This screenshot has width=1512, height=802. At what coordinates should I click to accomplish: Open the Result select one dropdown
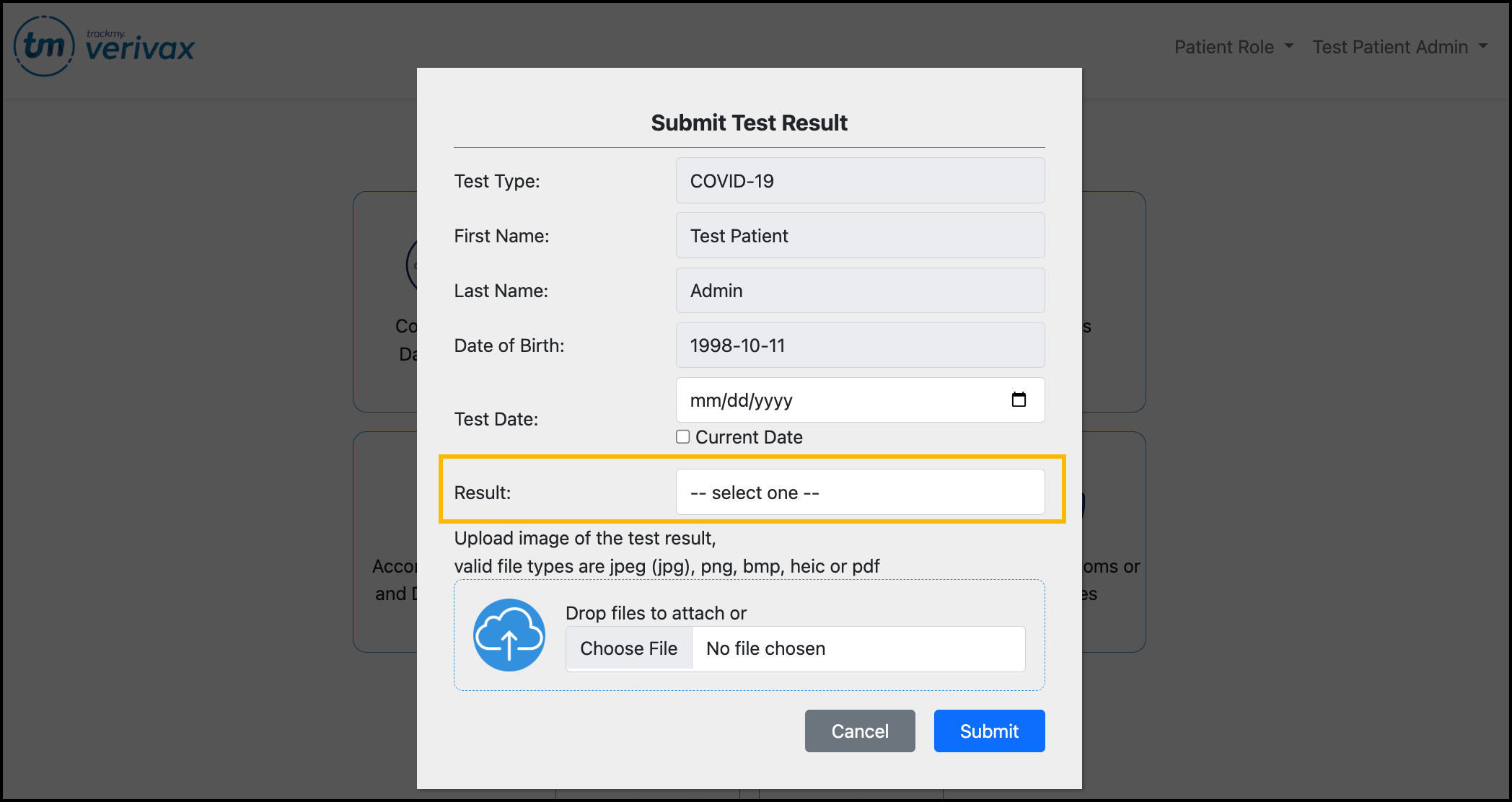860,493
